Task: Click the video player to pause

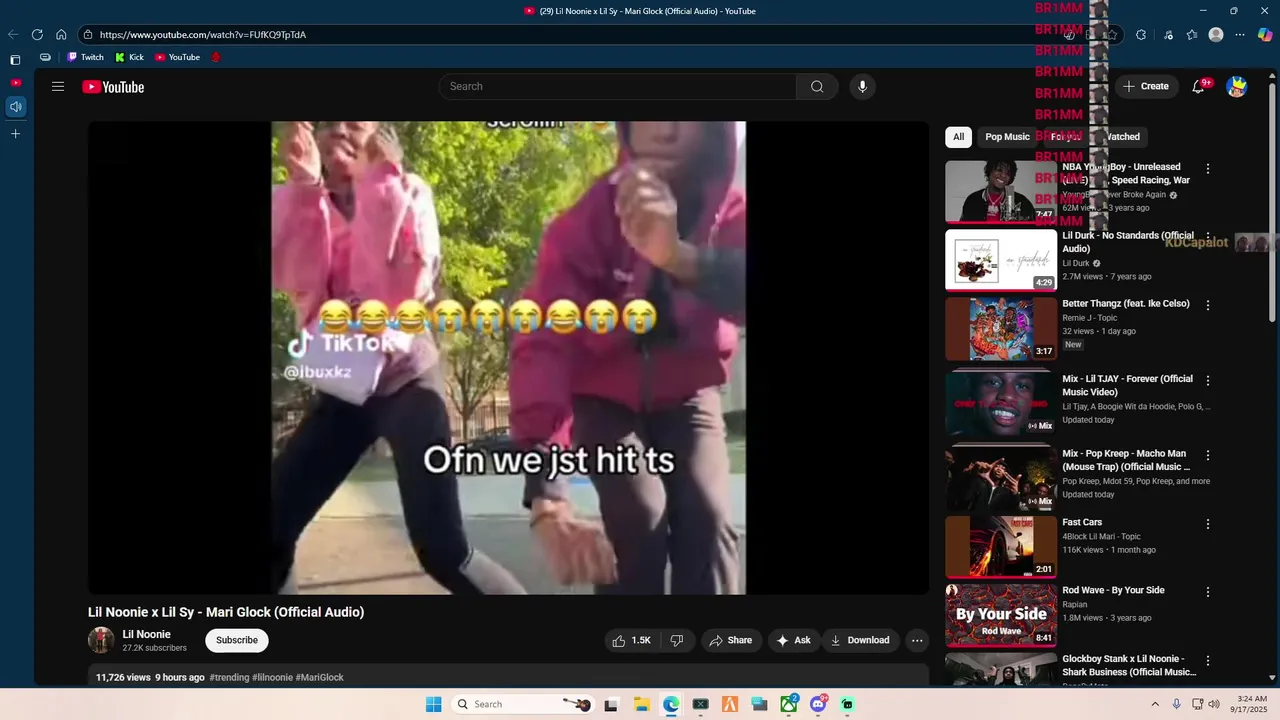Action: pyautogui.click(x=508, y=358)
